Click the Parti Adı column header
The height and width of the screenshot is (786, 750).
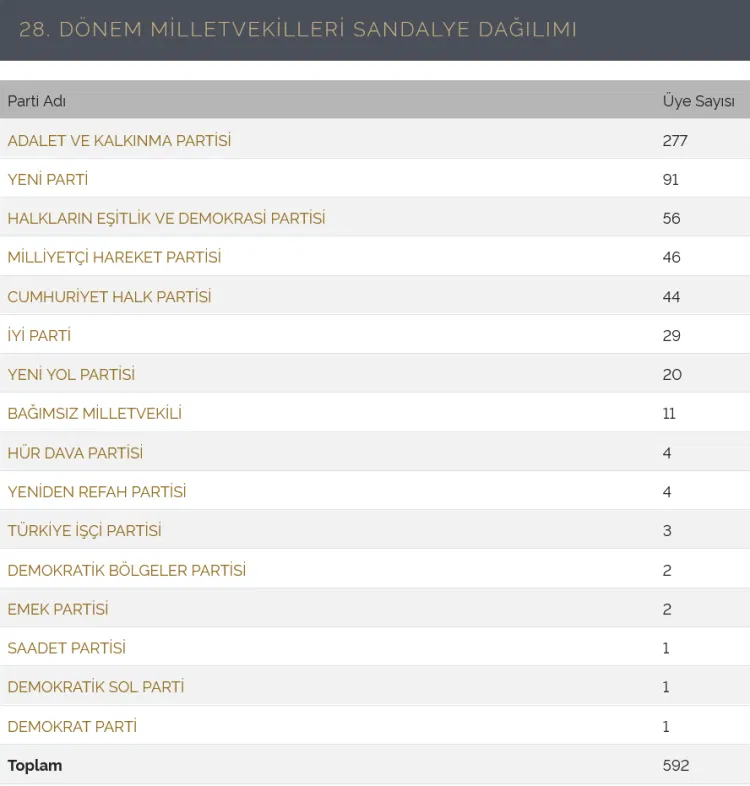pos(37,101)
